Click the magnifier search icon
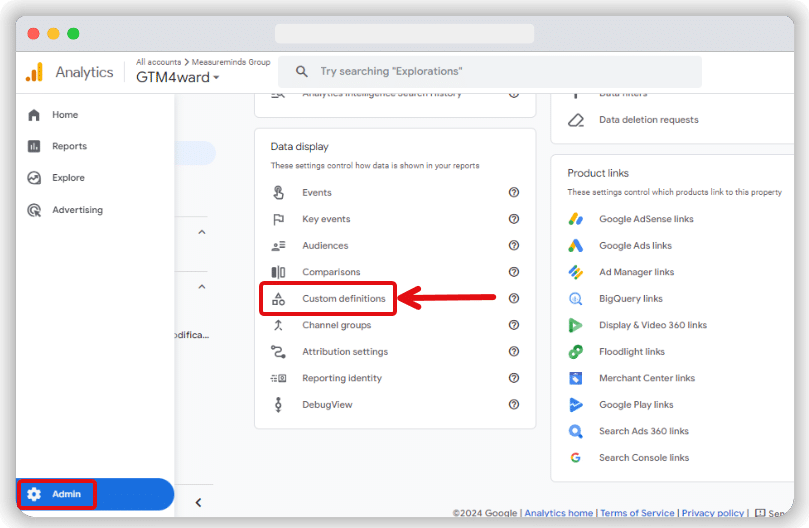809x528 pixels. (302, 71)
